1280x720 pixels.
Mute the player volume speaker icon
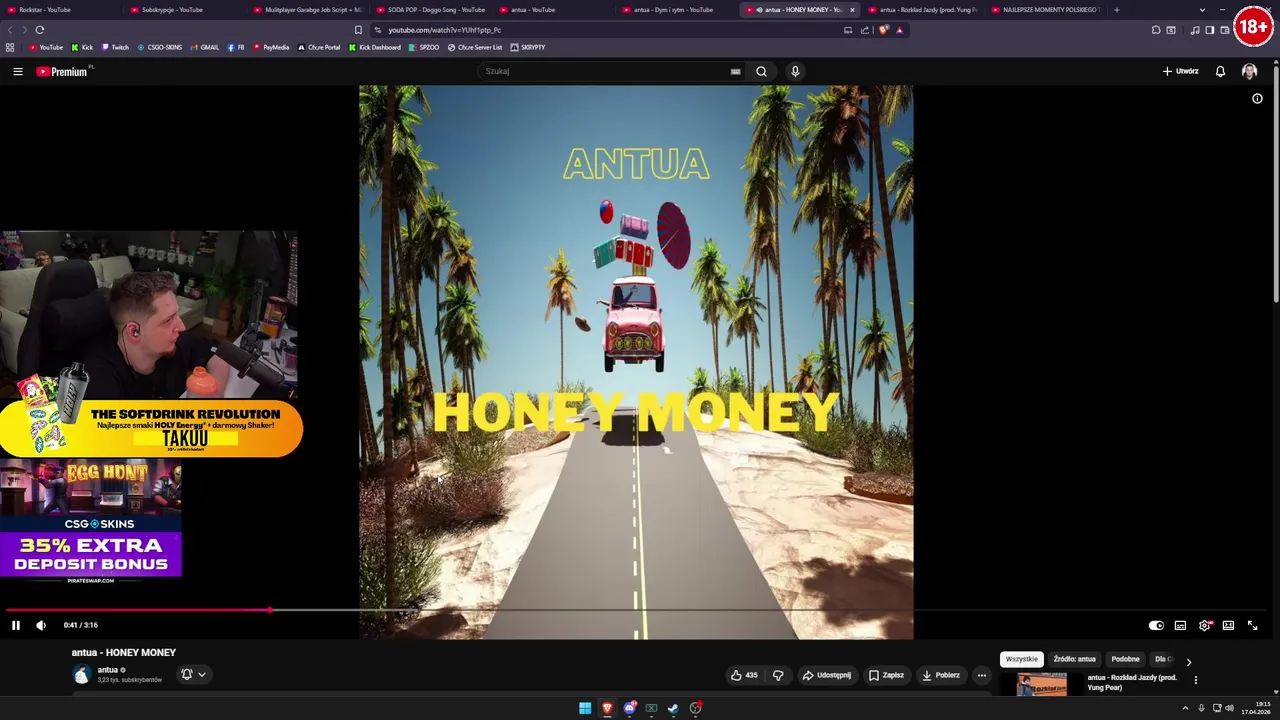pos(41,625)
